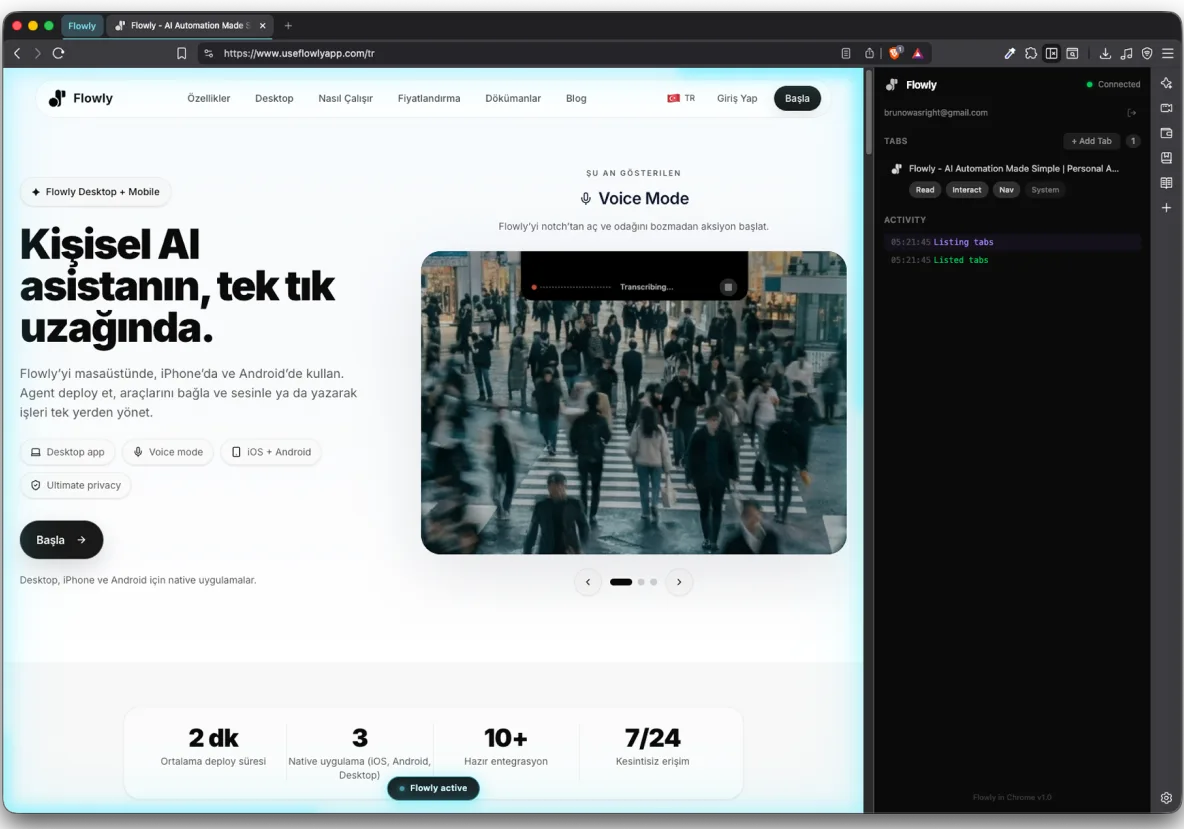Open the Fiyatlandırma menu item
This screenshot has height=829, width=1184.
click(x=429, y=98)
